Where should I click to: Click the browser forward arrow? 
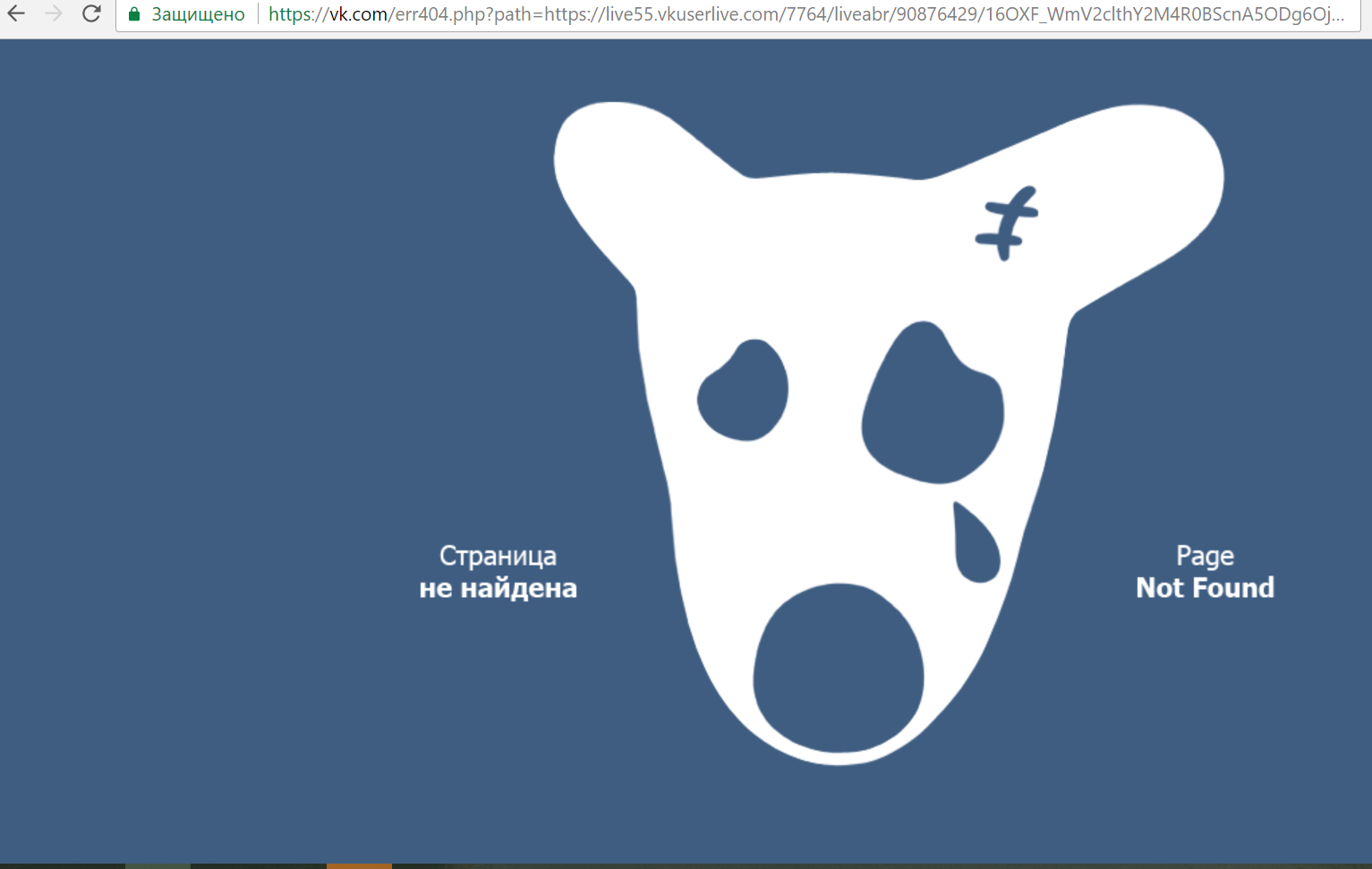coord(54,13)
